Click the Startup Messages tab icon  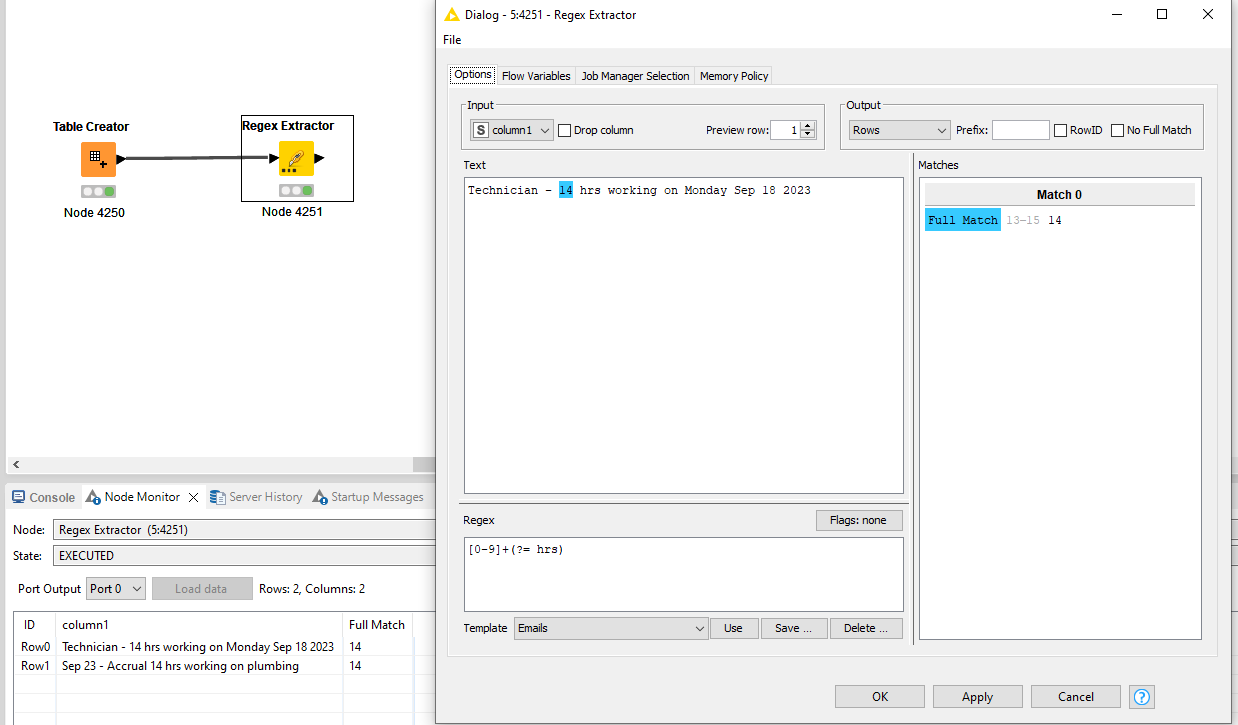coord(320,497)
